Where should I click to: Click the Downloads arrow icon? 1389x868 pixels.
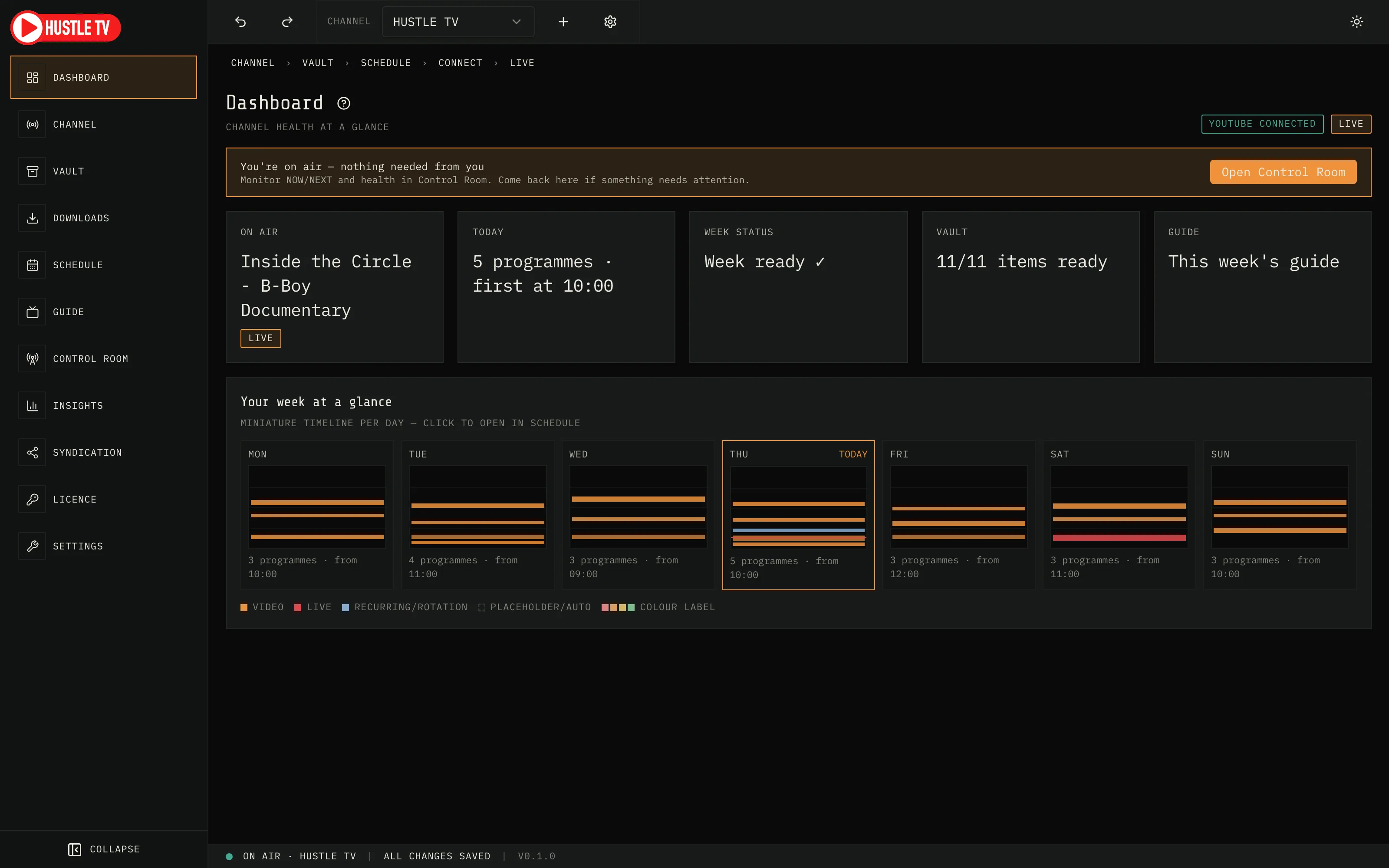pos(32,218)
